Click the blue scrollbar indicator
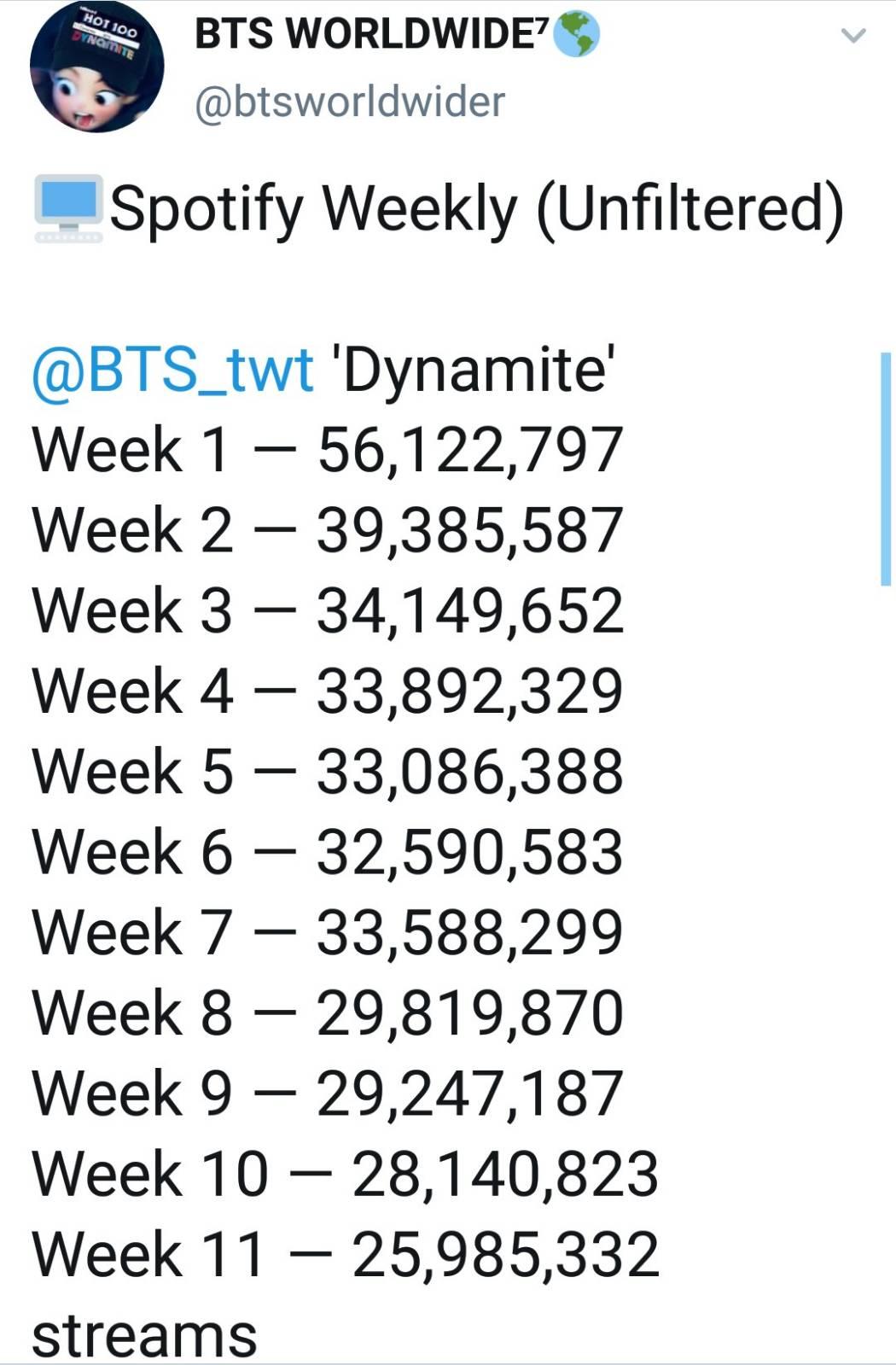The image size is (896, 1365). (885, 469)
